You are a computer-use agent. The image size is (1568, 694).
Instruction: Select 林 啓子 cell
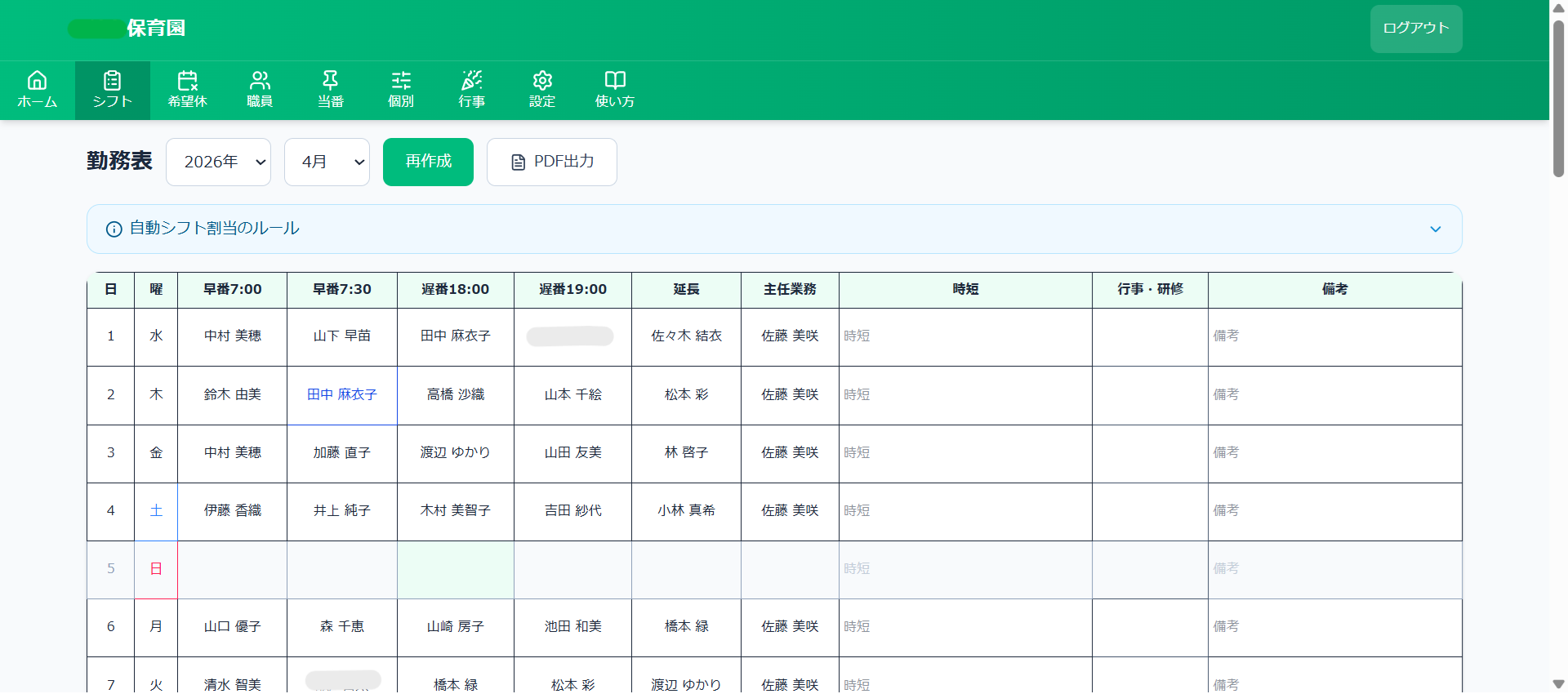point(686,453)
